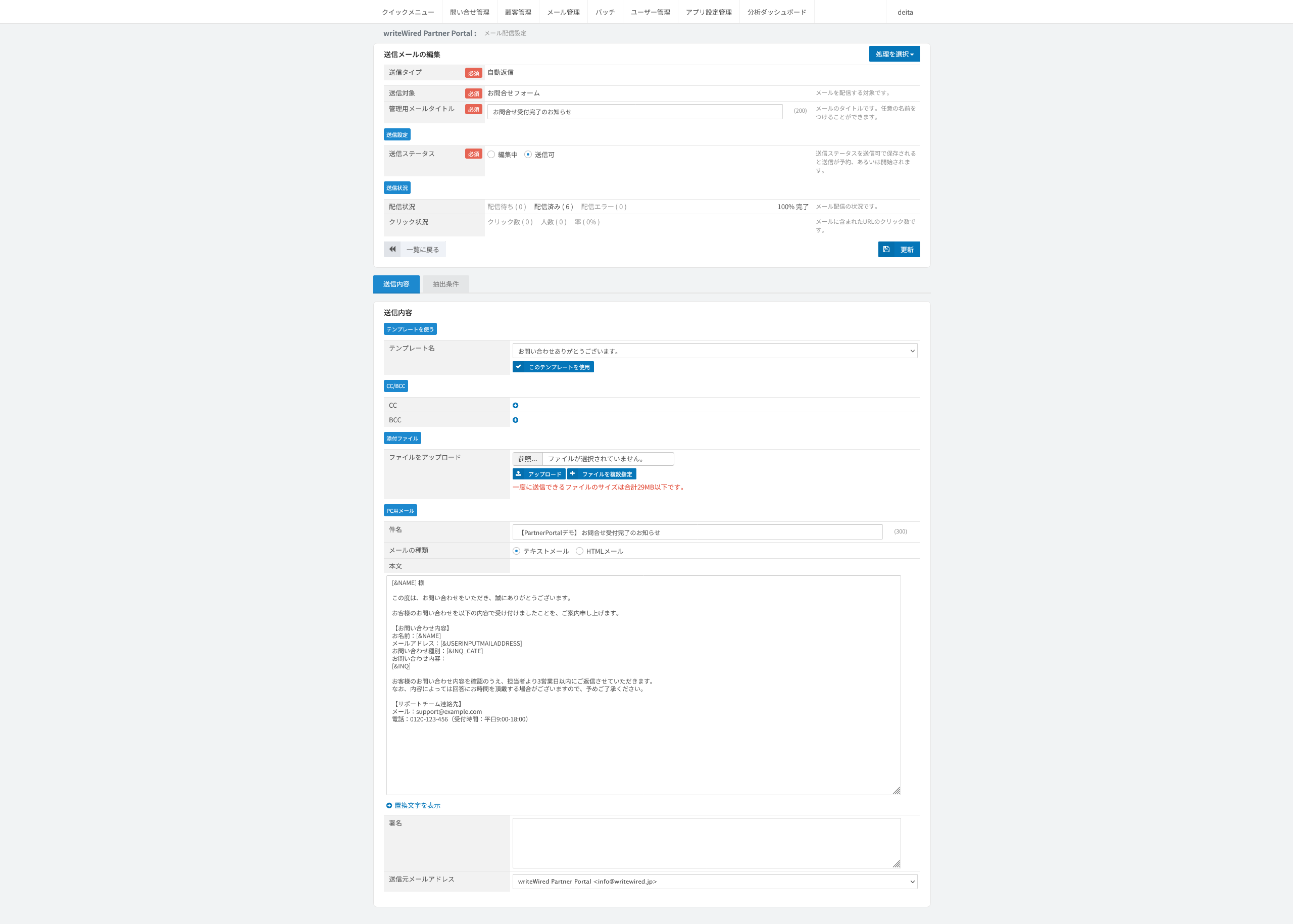Click the 必須 badge next to 送信タイプ
The height and width of the screenshot is (924, 1293).
coord(473,73)
